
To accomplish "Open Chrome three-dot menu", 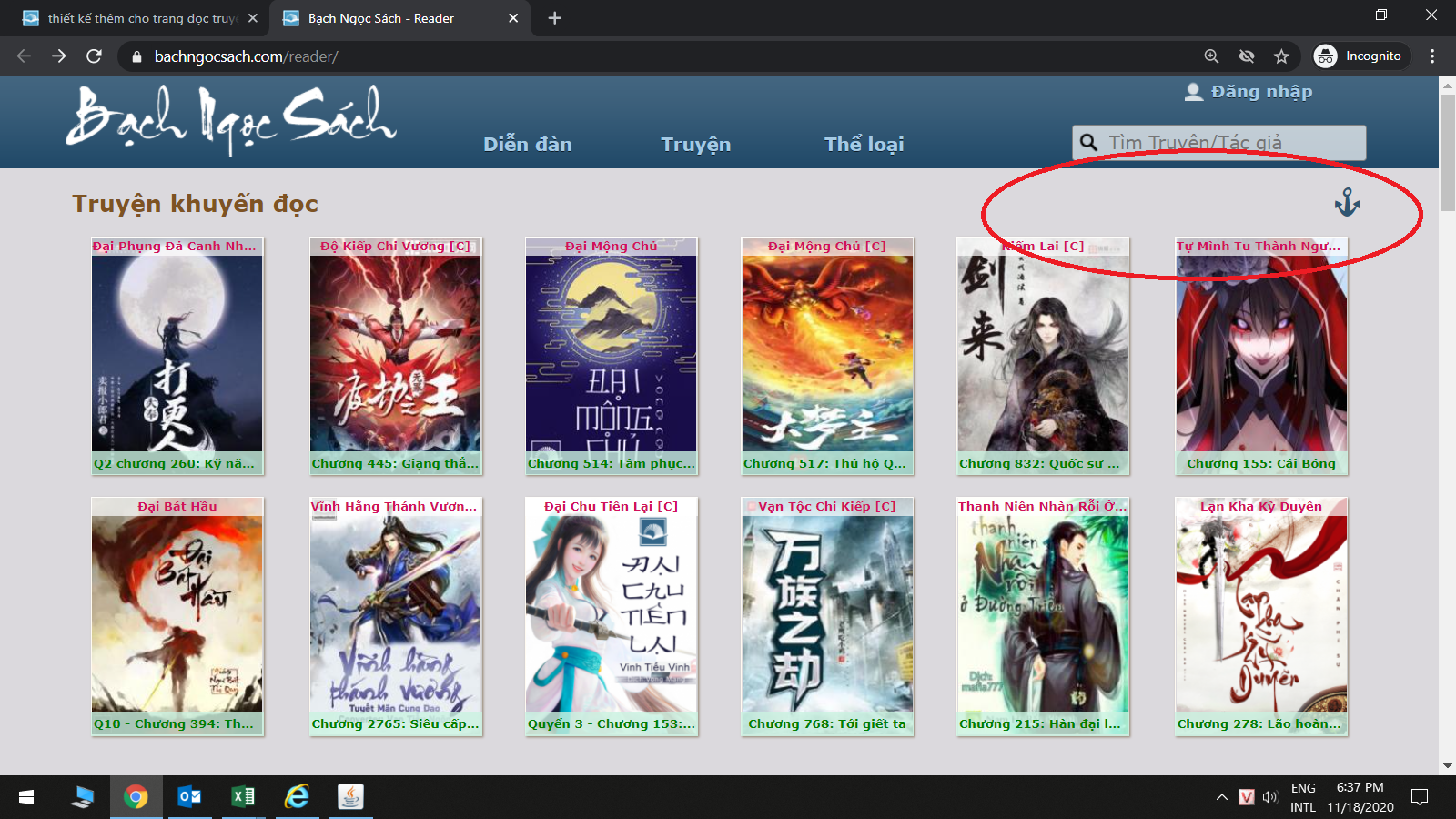I will pyautogui.click(x=1432, y=56).
